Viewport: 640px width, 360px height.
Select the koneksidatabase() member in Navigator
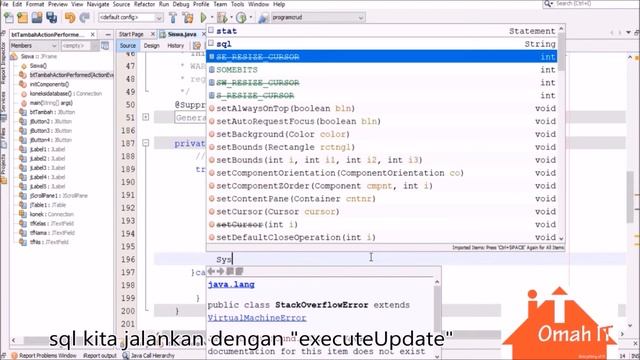coord(65,93)
